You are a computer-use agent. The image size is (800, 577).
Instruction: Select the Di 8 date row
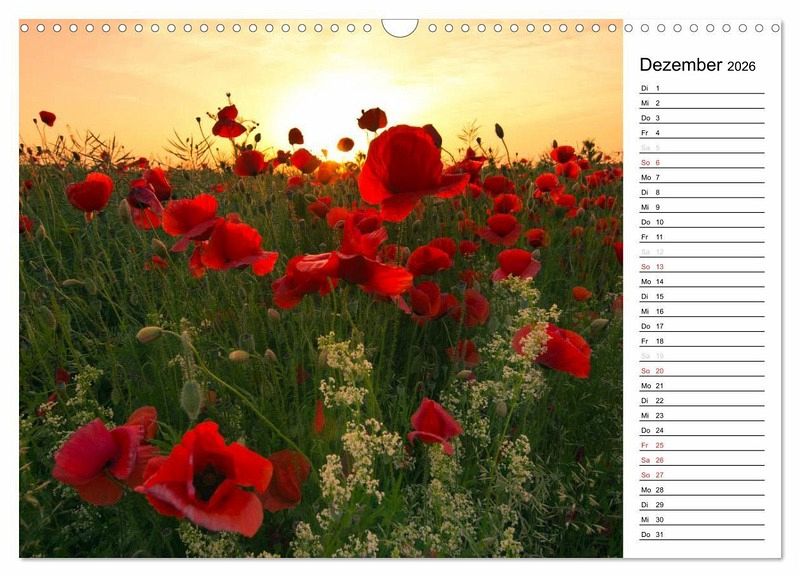pos(702,192)
